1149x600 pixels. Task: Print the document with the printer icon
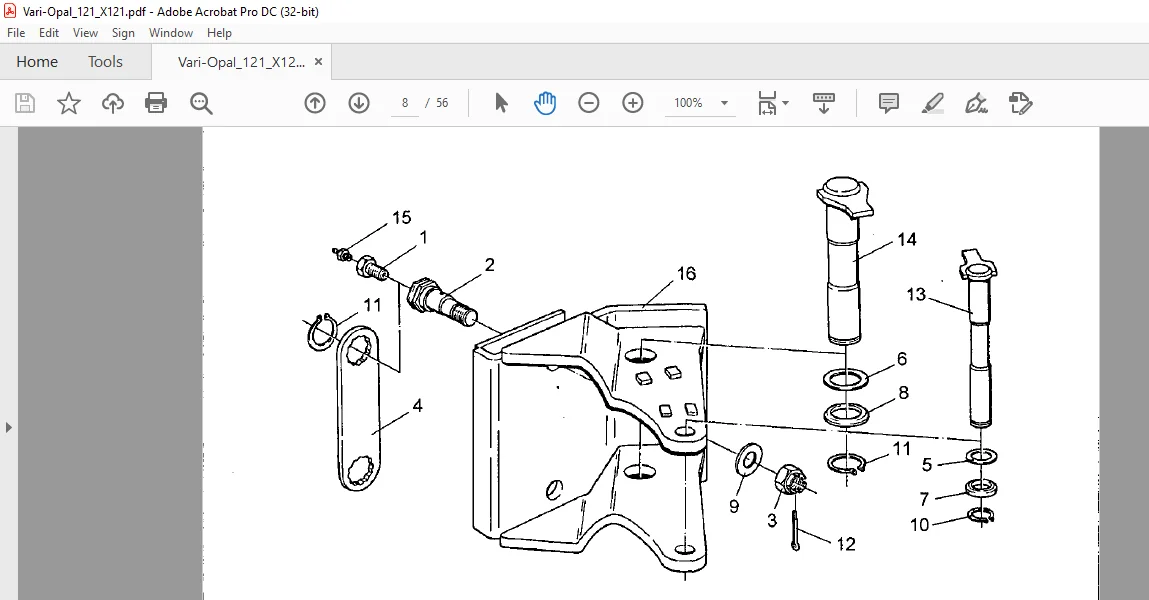click(156, 103)
